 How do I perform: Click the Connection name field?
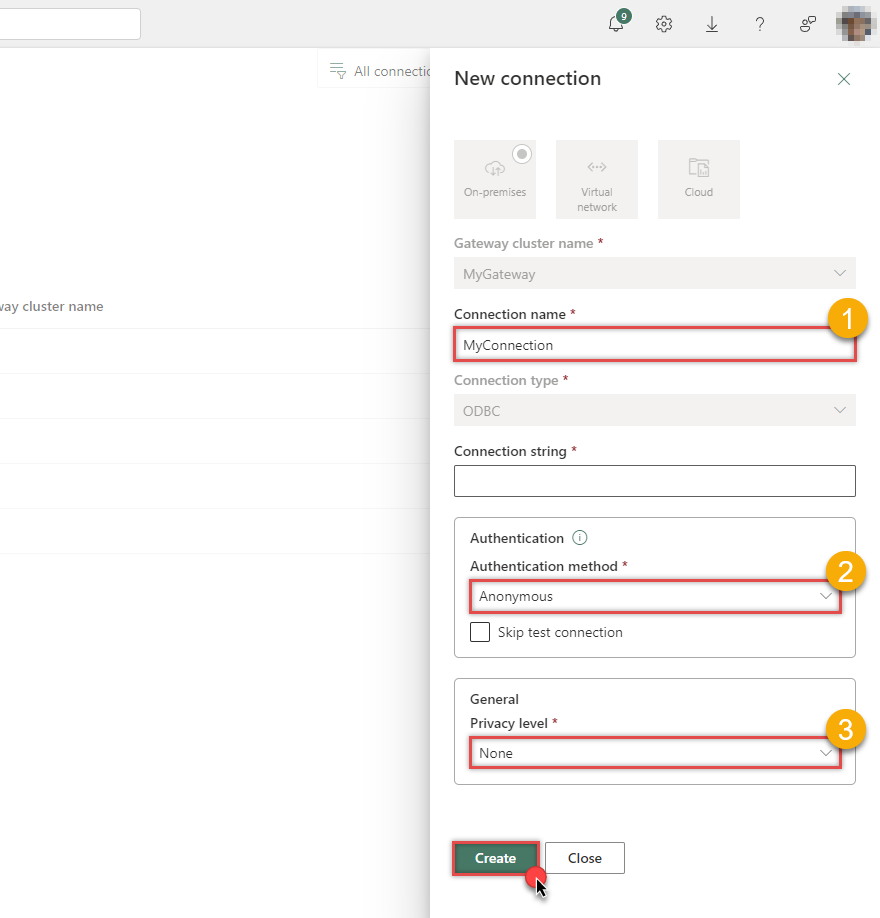[655, 345]
